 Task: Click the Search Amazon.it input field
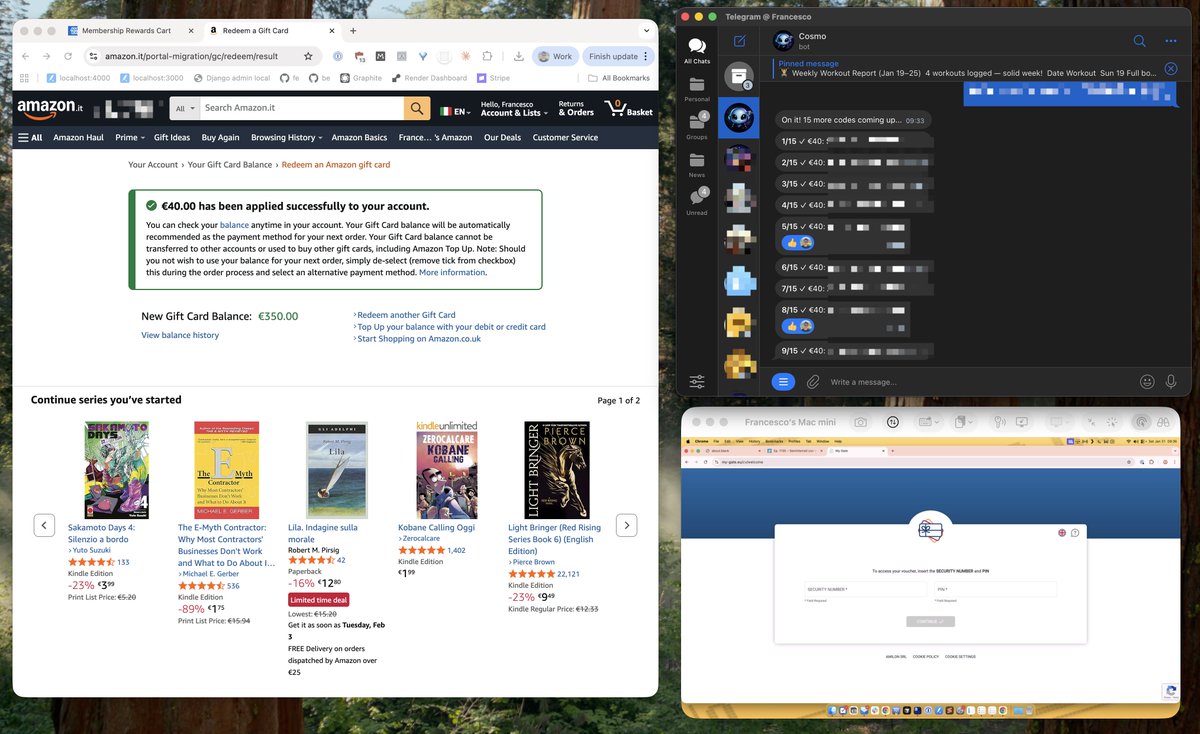click(302, 108)
